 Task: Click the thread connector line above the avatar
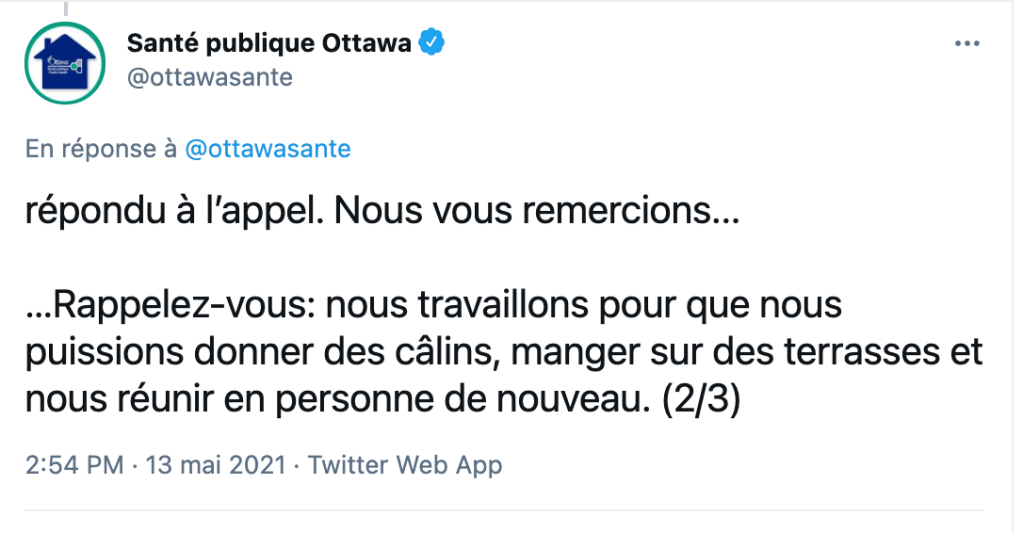point(66,6)
